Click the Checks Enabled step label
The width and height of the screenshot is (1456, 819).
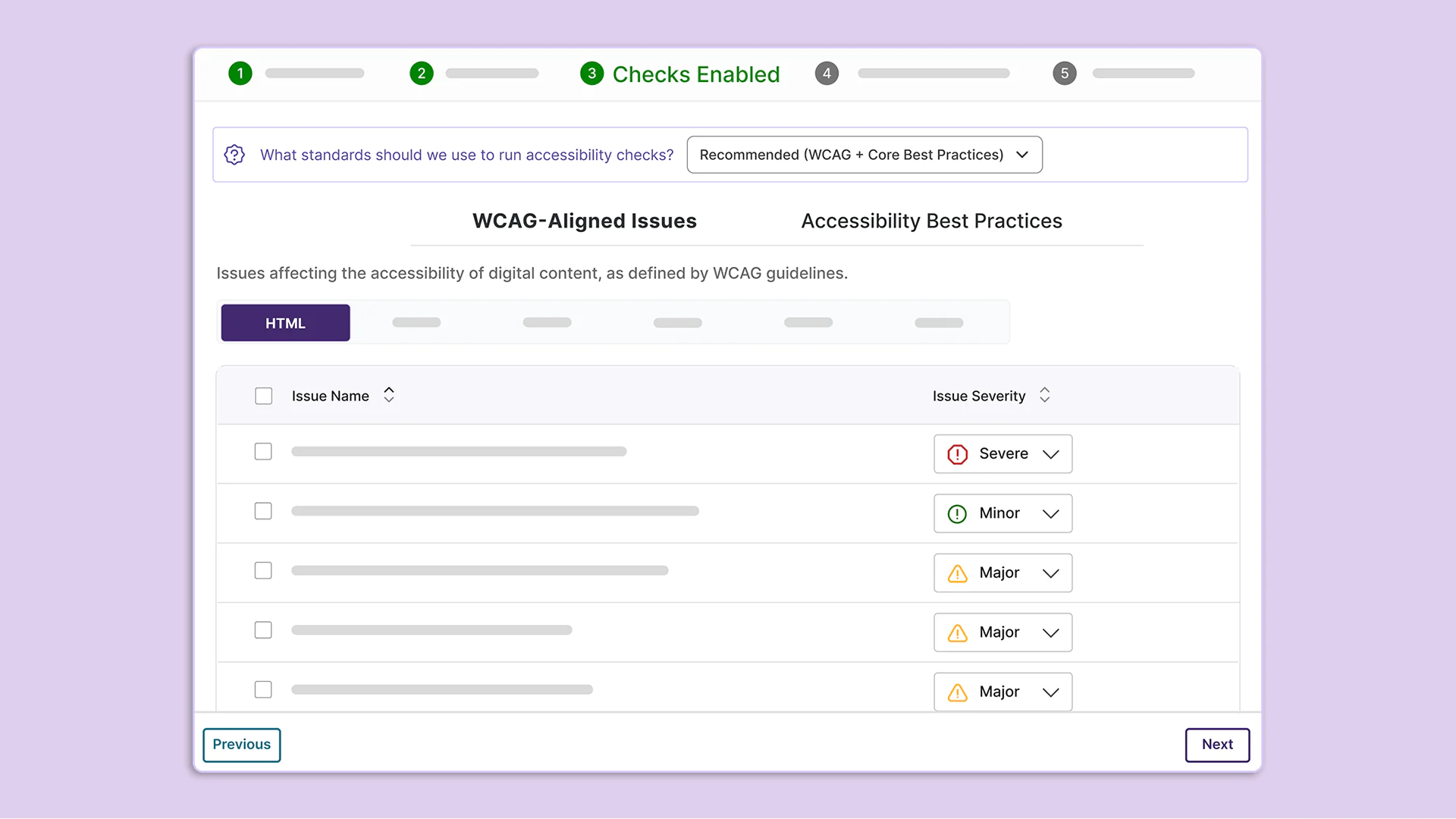696,74
